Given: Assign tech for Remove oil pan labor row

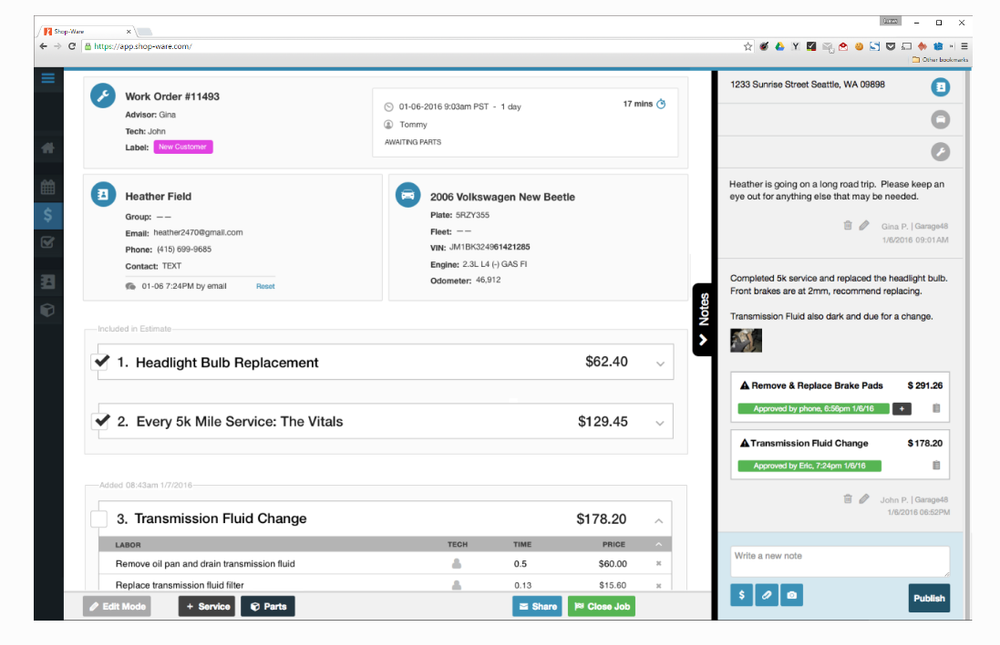Looking at the screenshot, I should (x=457, y=564).
